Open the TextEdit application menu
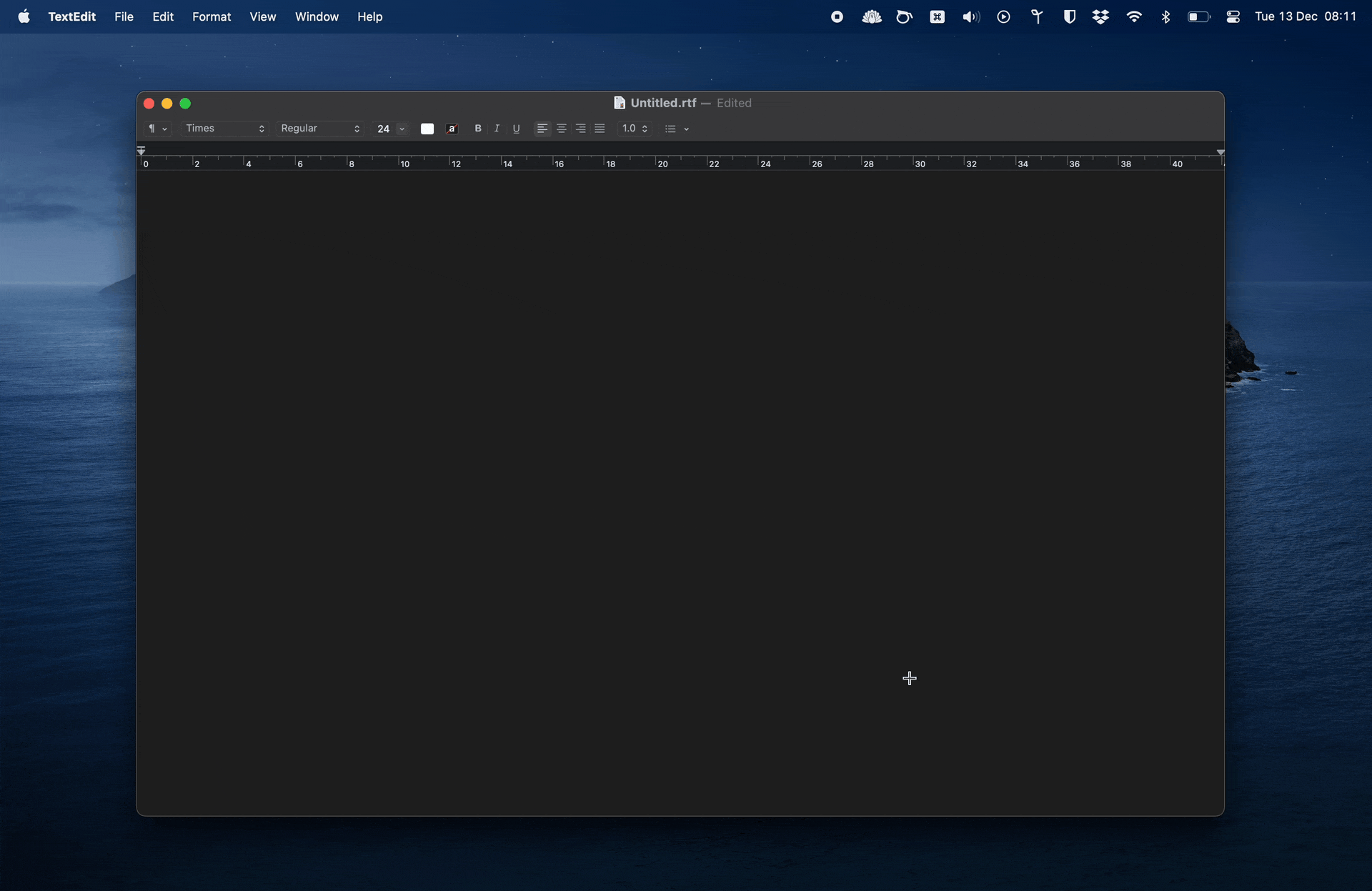The image size is (1372, 891). (71, 16)
